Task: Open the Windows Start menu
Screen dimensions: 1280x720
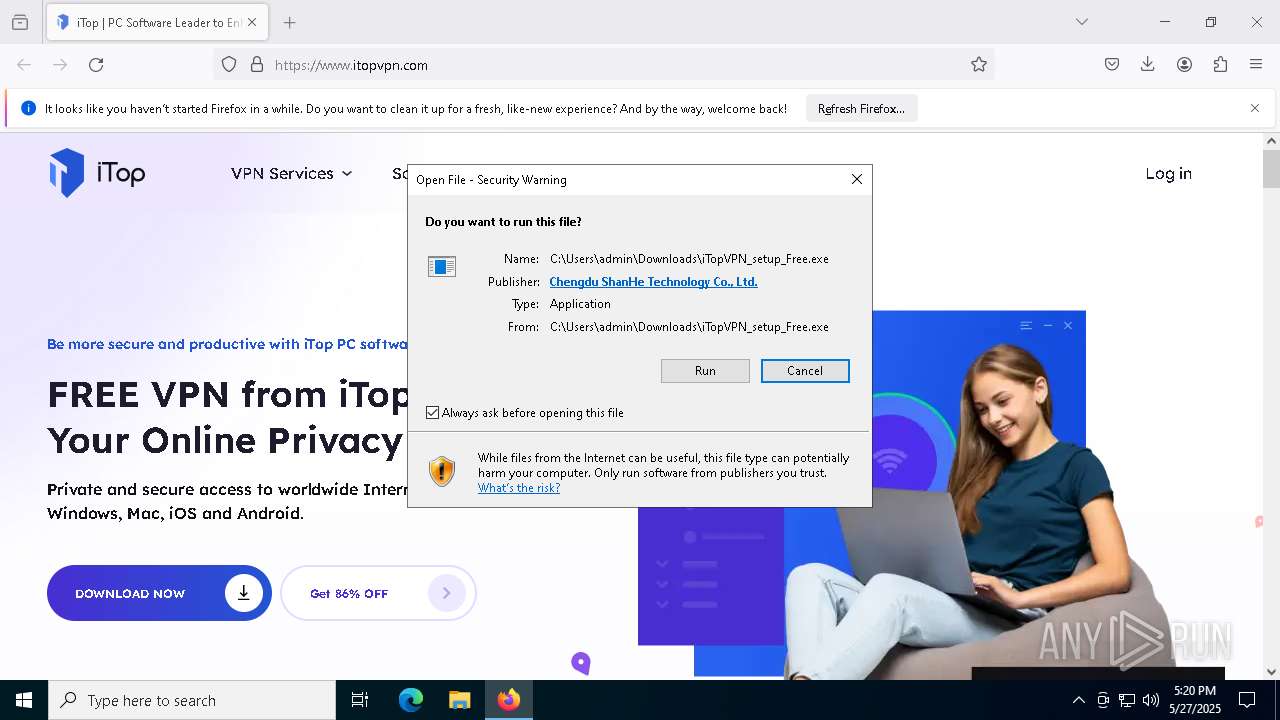Action: [24, 700]
